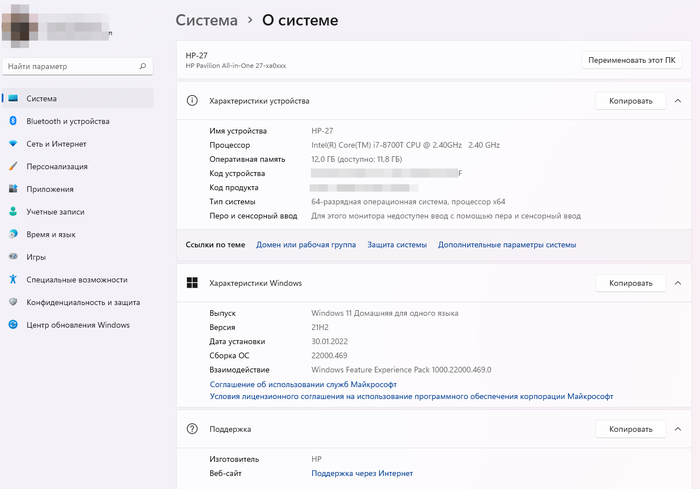Select the 12,0 ГБ memory value
The width and height of the screenshot is (700, 489).
tap(357, 159)
